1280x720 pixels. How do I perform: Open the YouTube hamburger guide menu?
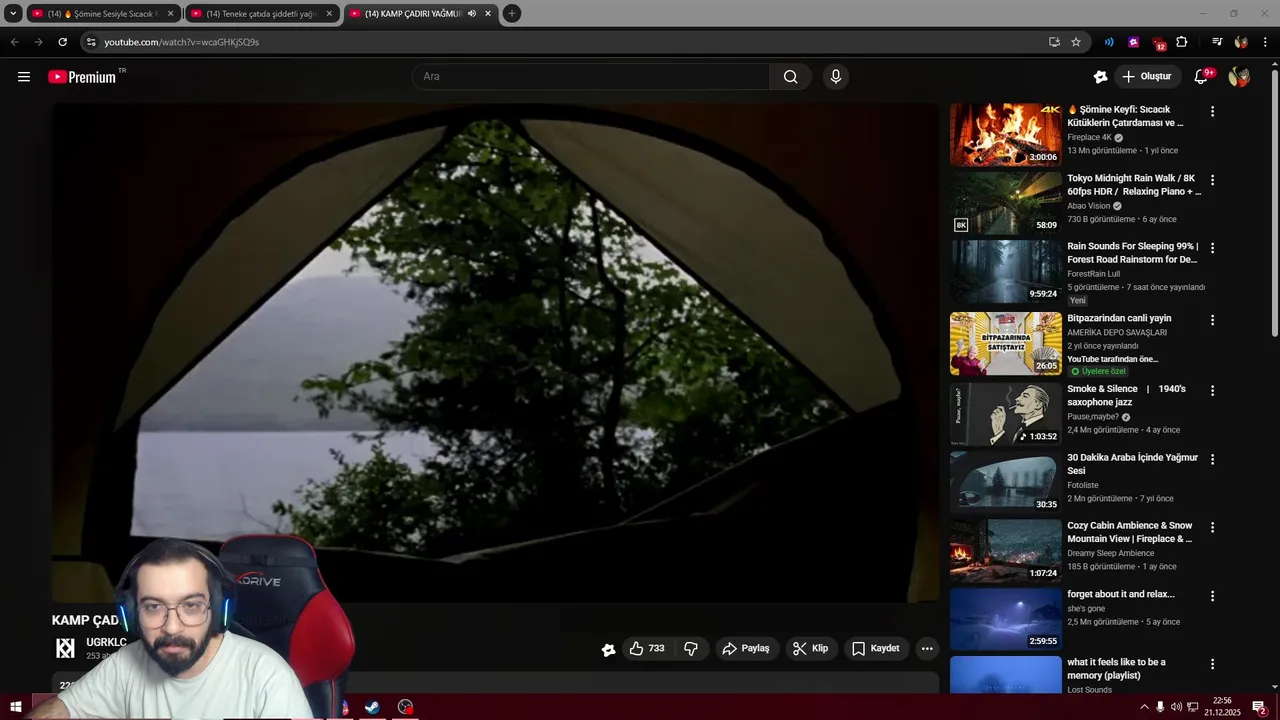point(24,77)
